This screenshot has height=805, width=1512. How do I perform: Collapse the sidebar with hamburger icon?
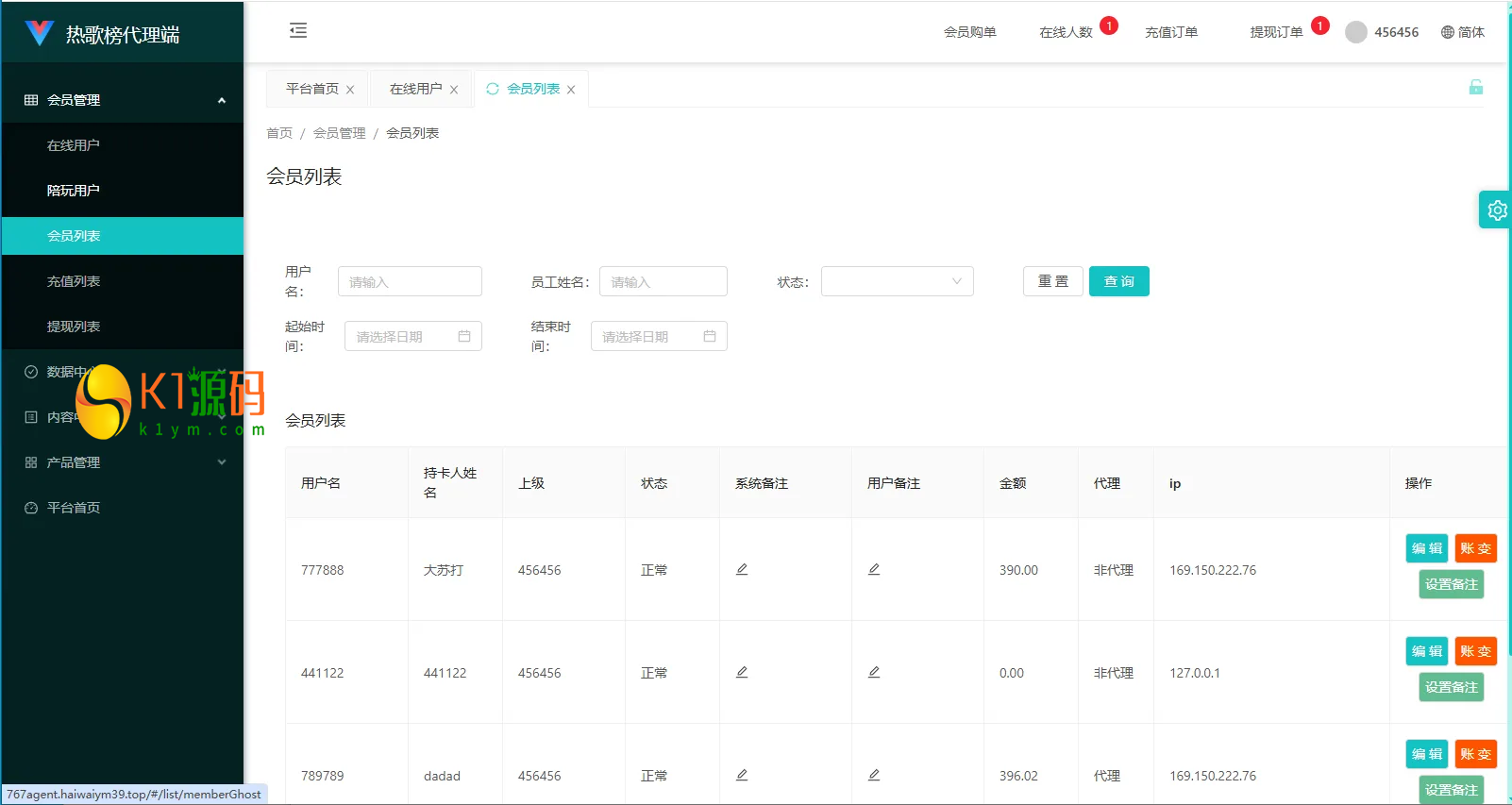pos(298,30)
